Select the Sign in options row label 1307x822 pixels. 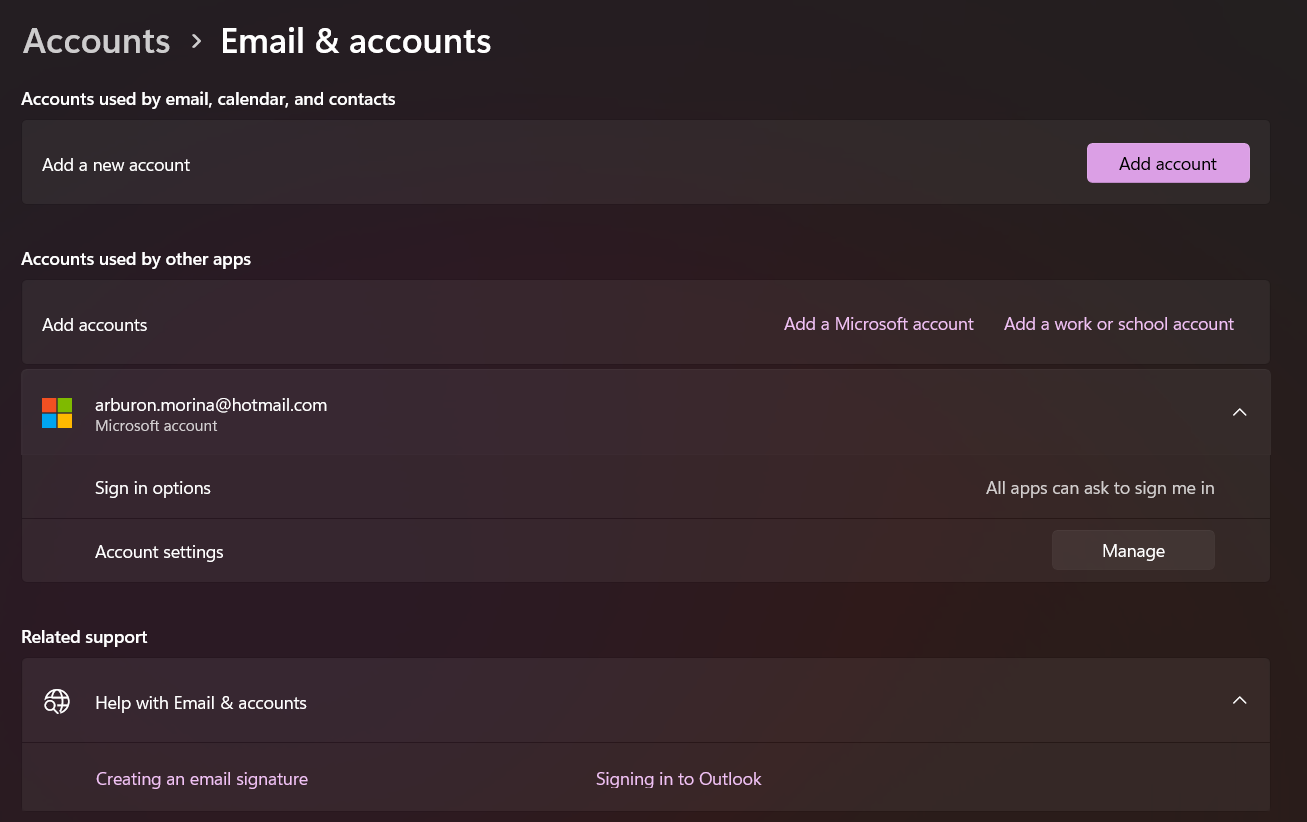153,488
